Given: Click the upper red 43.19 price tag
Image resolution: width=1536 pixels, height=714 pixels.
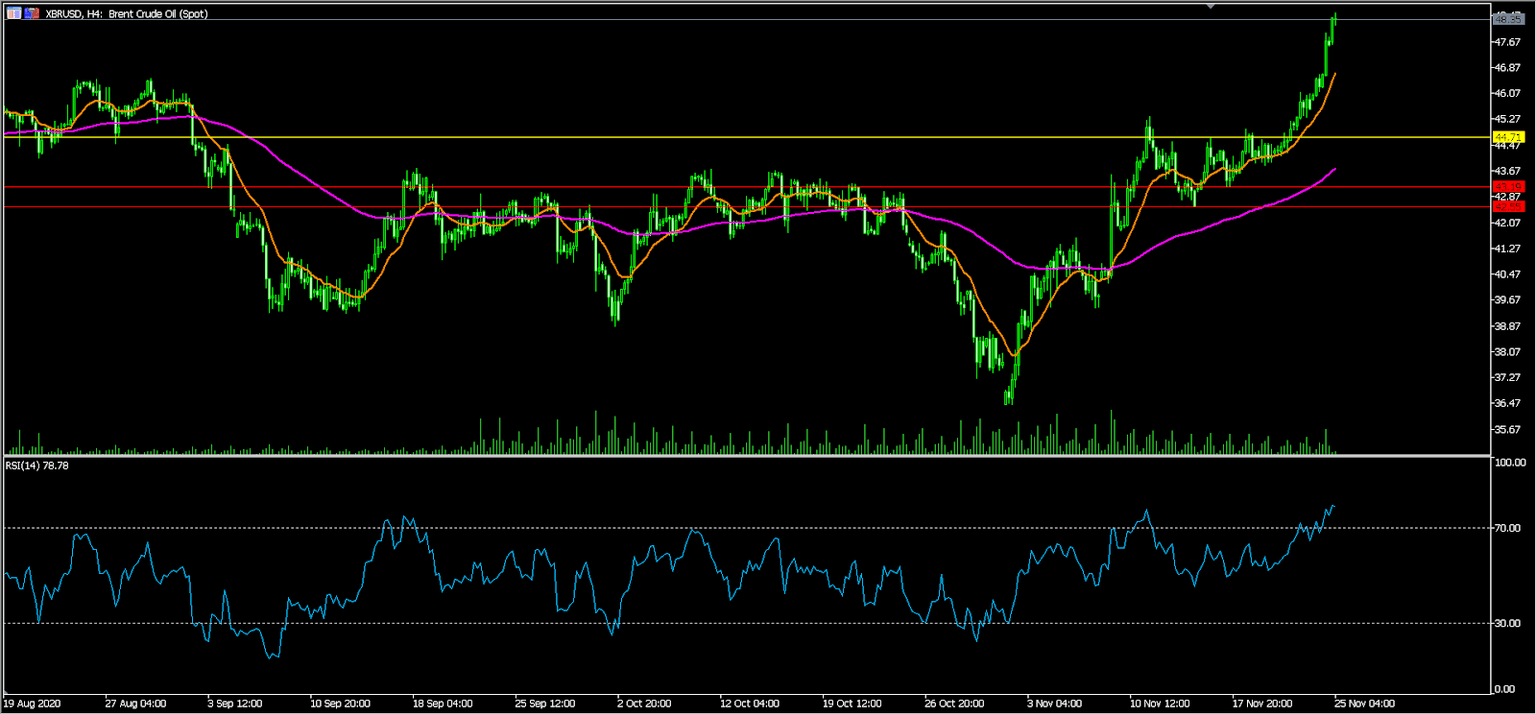Looking at the screenshot, I should coord(1507,187).
